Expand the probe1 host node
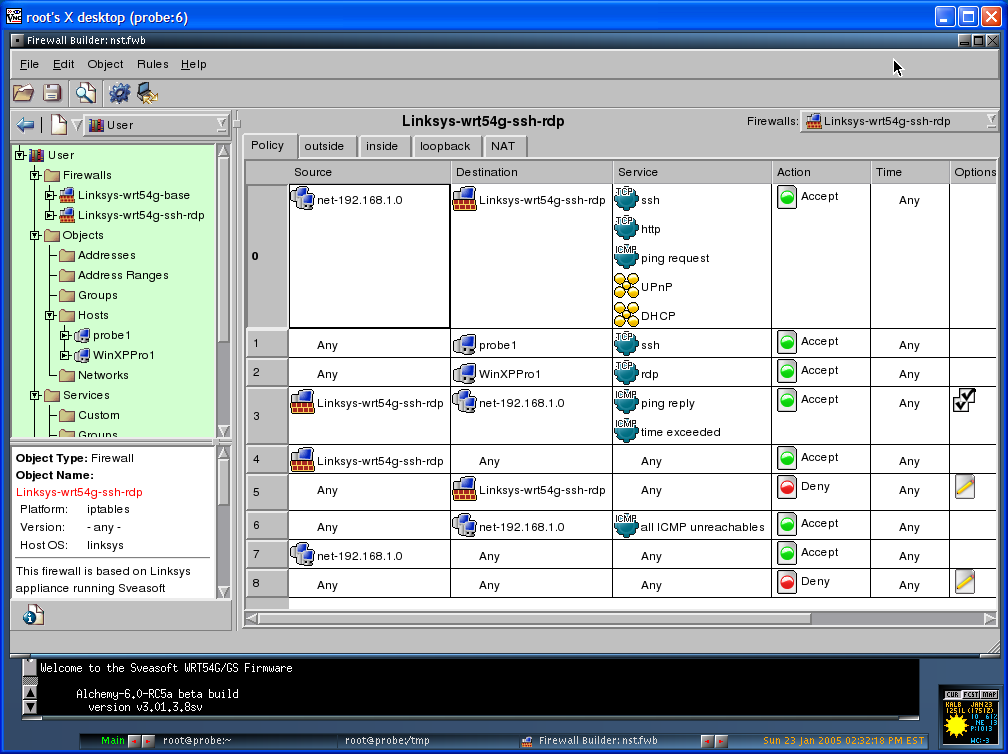 [x=65, y=335]
